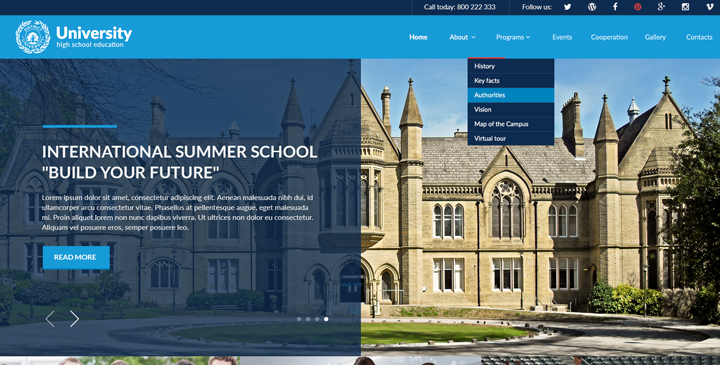
Task: Select the second slider pagination dot
Action: pyautogui.click(x=308, y=319)
